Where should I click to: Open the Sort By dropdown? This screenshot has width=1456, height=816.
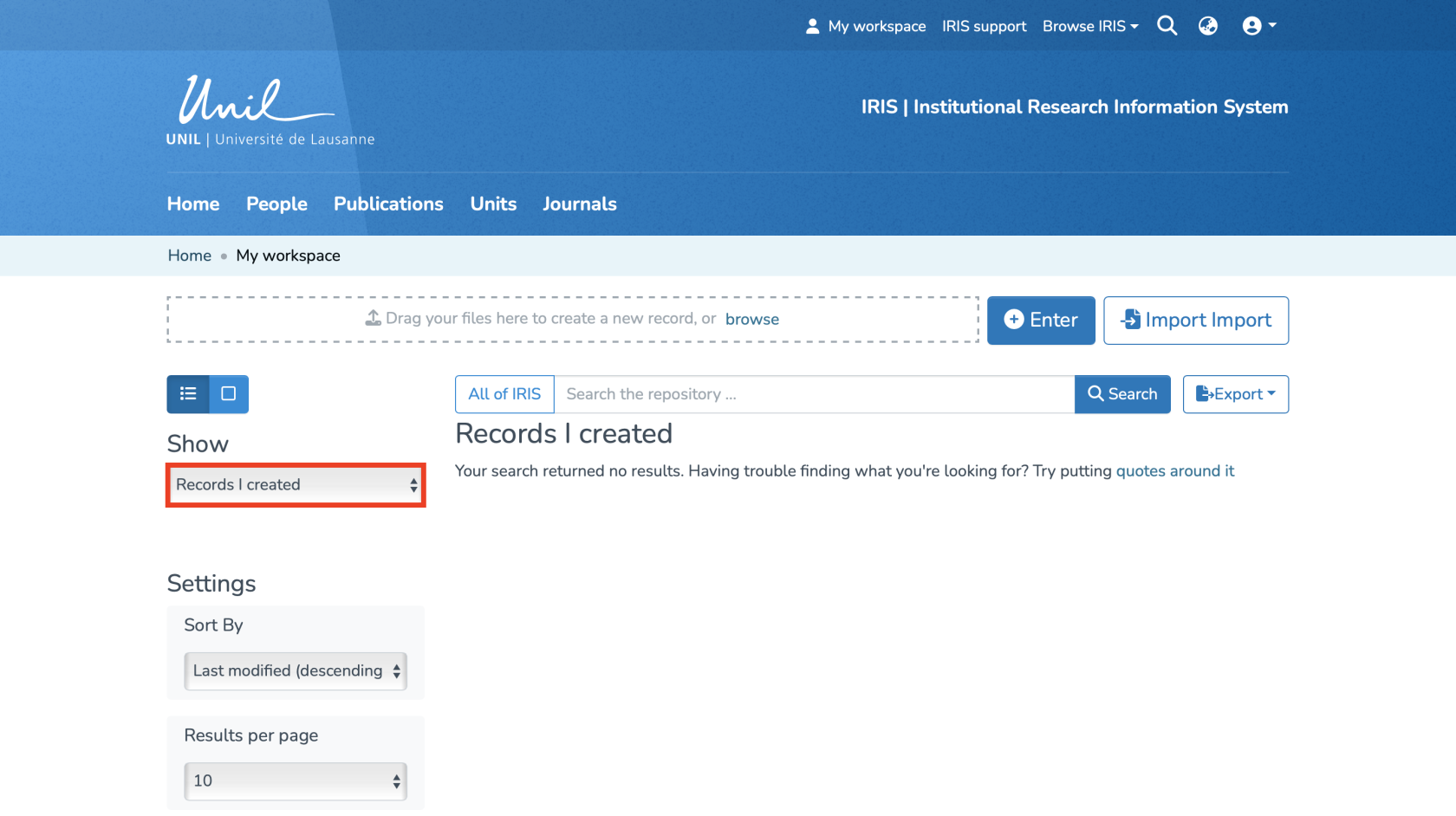click(296, 671)
